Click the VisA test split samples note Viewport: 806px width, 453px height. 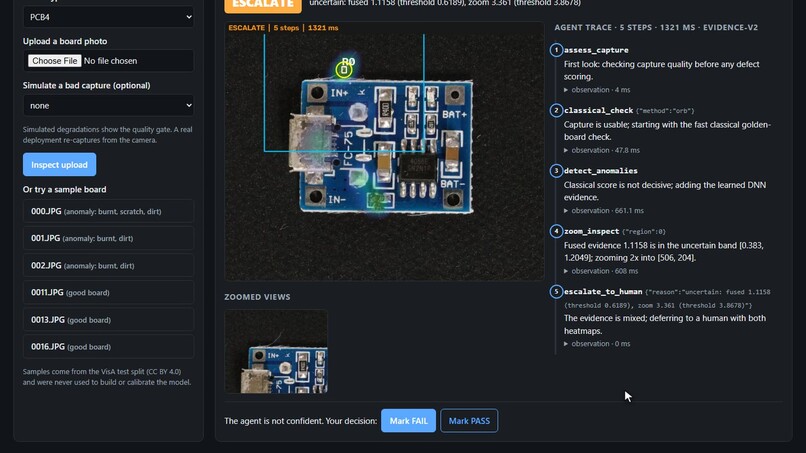(x=107, y=377)
